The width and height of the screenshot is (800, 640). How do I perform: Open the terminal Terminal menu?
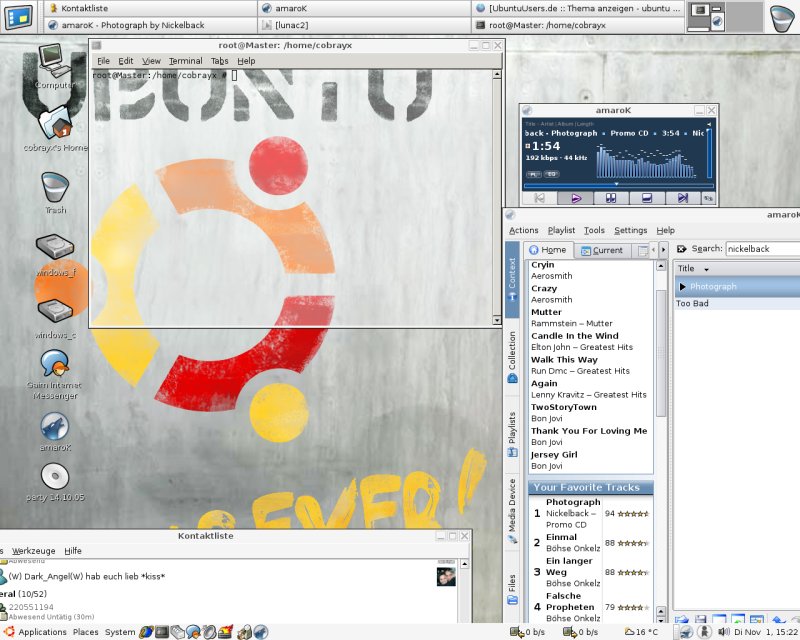(186, 61)
